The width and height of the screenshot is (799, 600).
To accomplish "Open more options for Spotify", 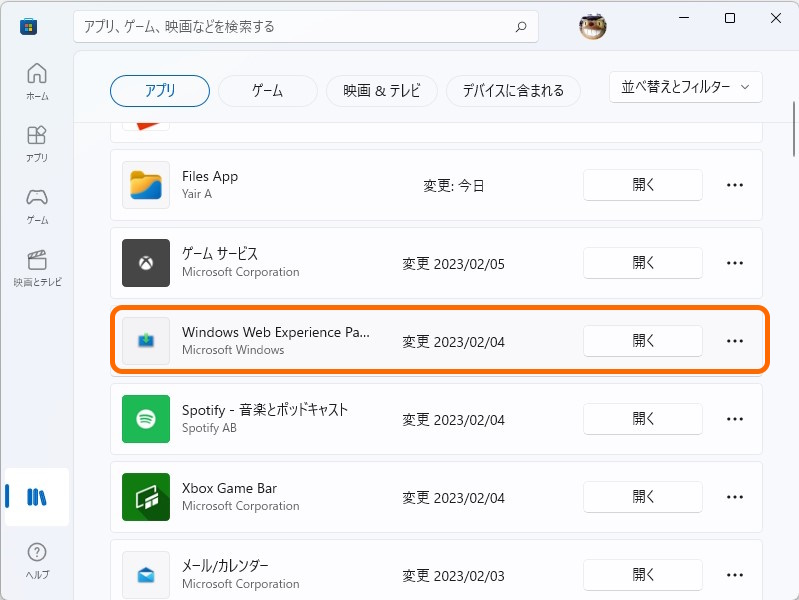I will (735, 419).
